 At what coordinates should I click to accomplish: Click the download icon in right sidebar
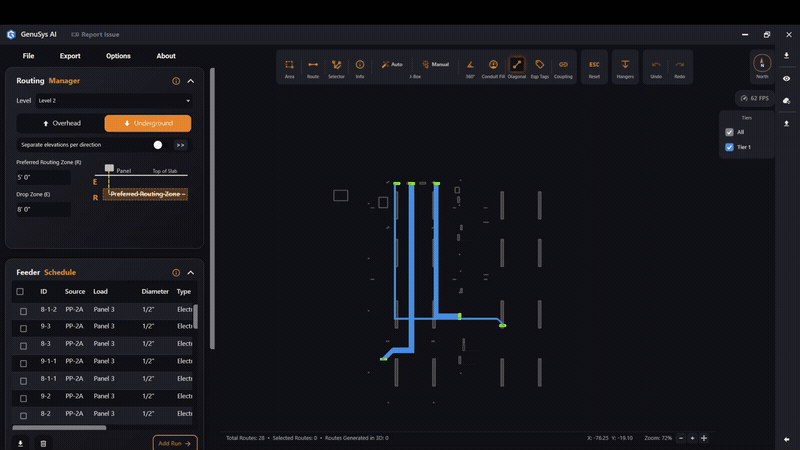[x=786, y=56]
